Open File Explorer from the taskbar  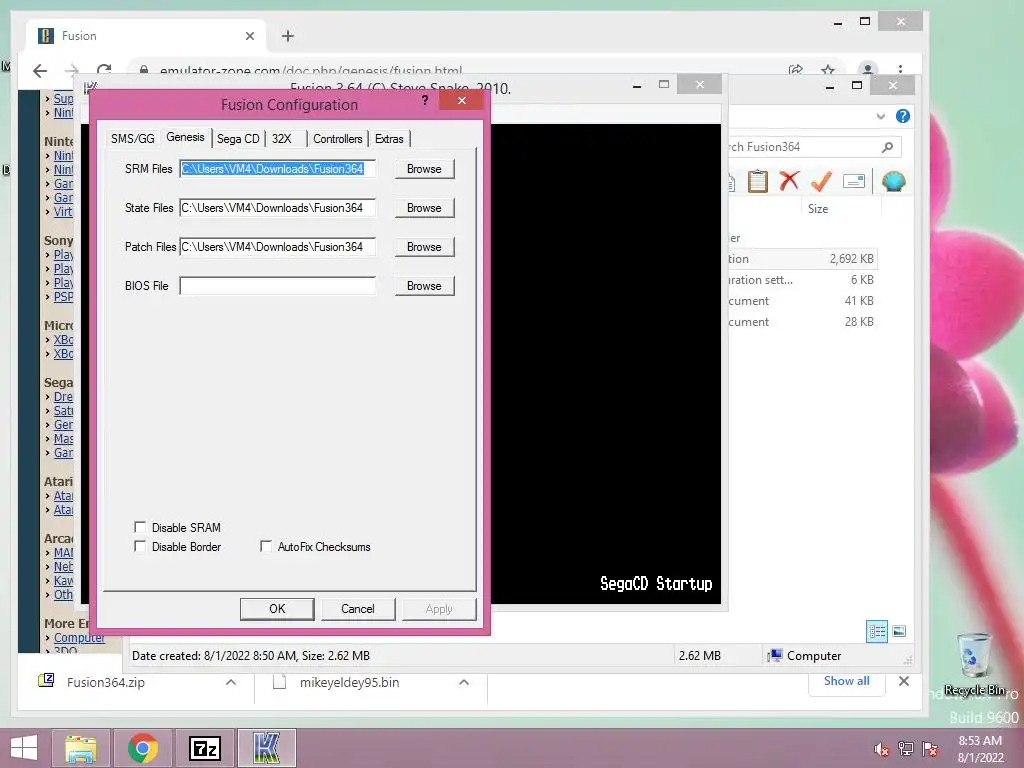(x=81, y=748)
